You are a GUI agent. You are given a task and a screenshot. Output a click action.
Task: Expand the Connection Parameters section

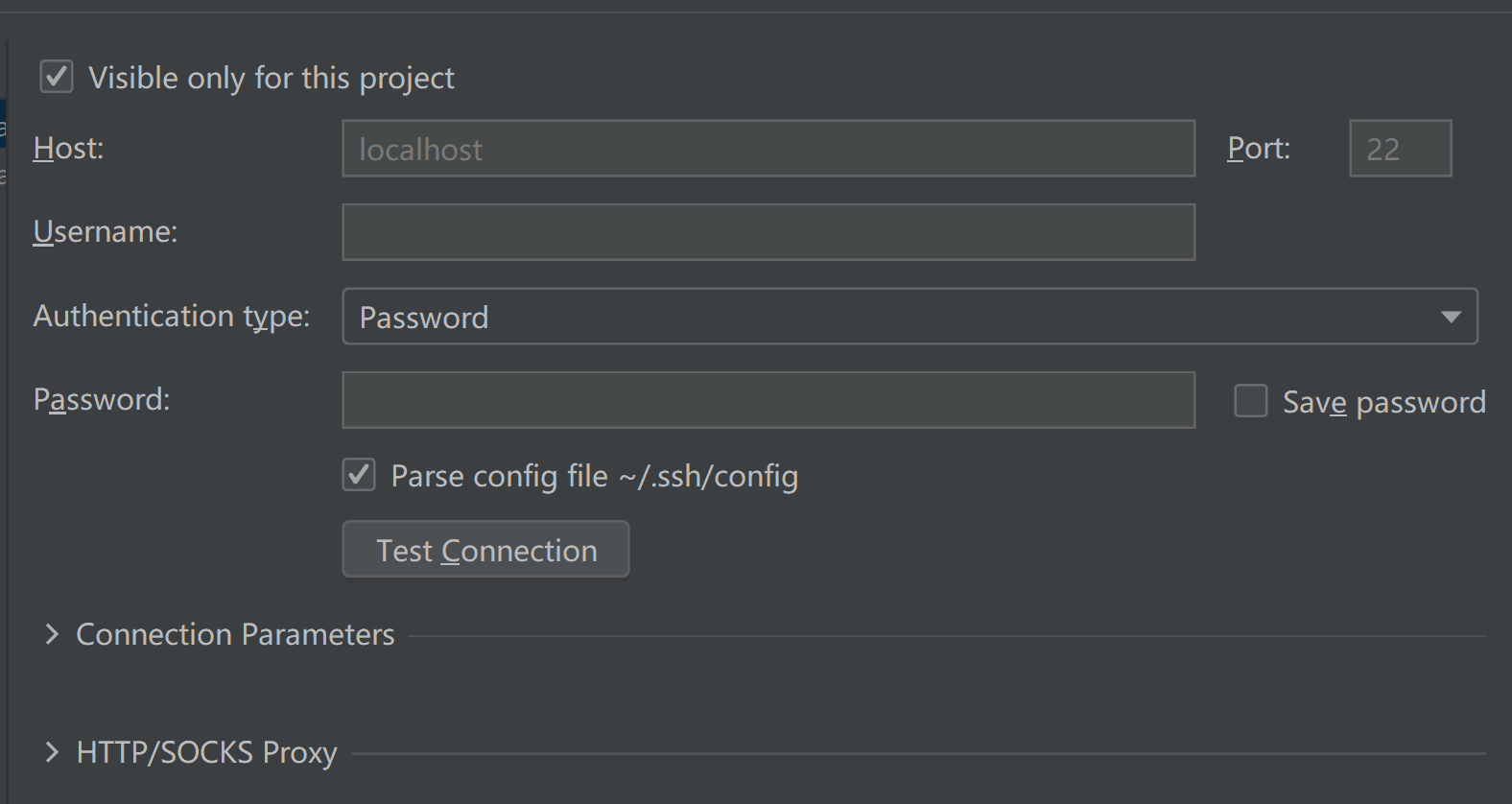tap(52, 634)
